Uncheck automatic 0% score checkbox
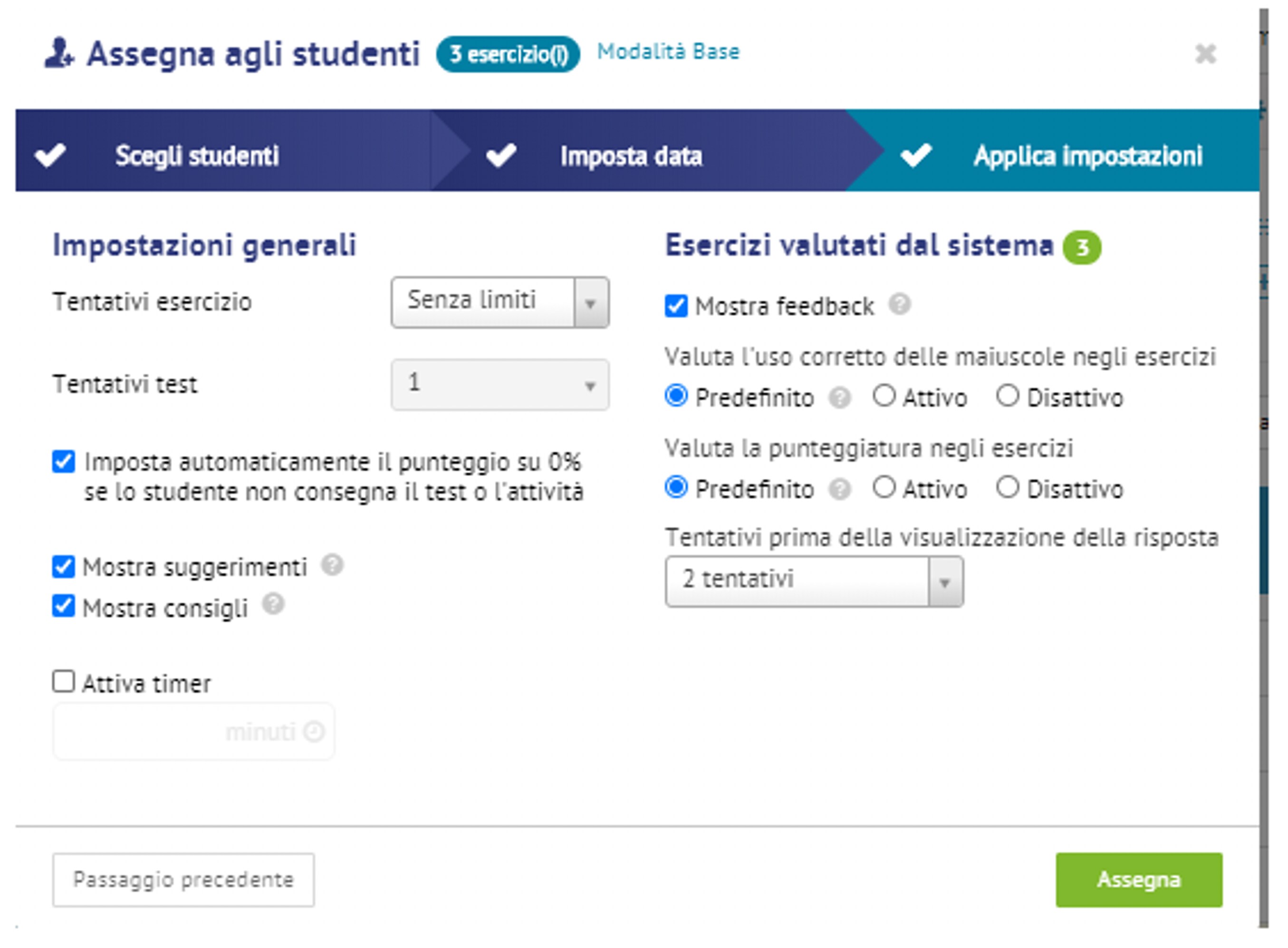The height and width of the screenshot is (948, 1288). pyautogui.click(x=64, y=461)
